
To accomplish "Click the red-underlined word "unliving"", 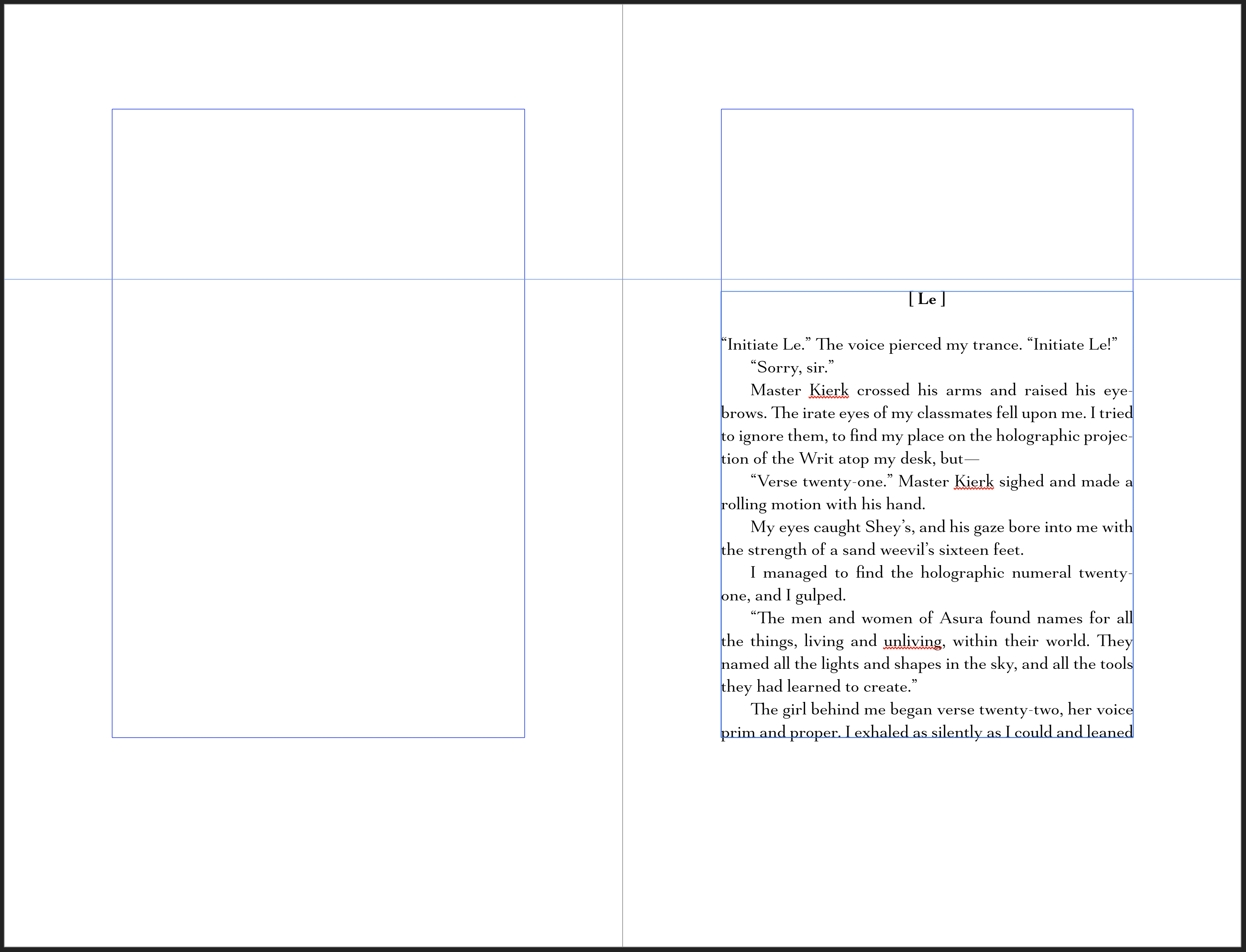I will [x=913, y=642].
